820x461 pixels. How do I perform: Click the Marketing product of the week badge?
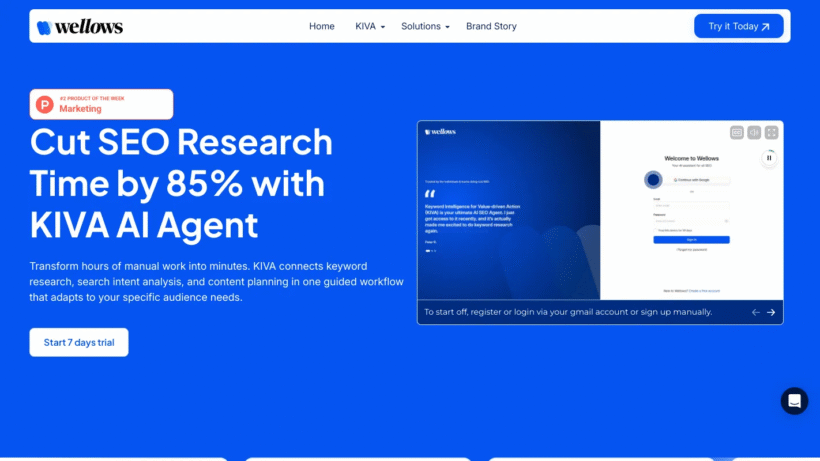[101, 105]
